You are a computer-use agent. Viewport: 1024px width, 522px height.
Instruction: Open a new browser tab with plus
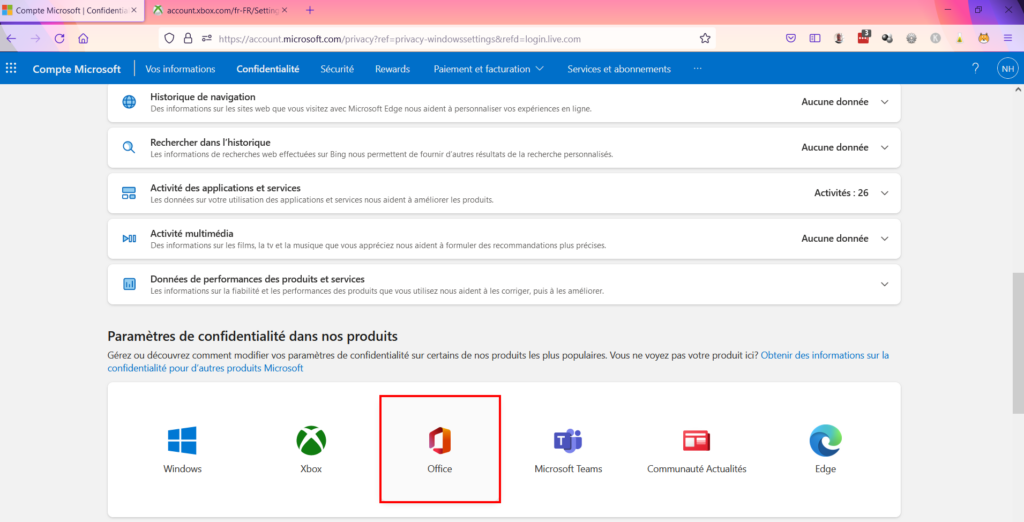click(x=310, y=10)
